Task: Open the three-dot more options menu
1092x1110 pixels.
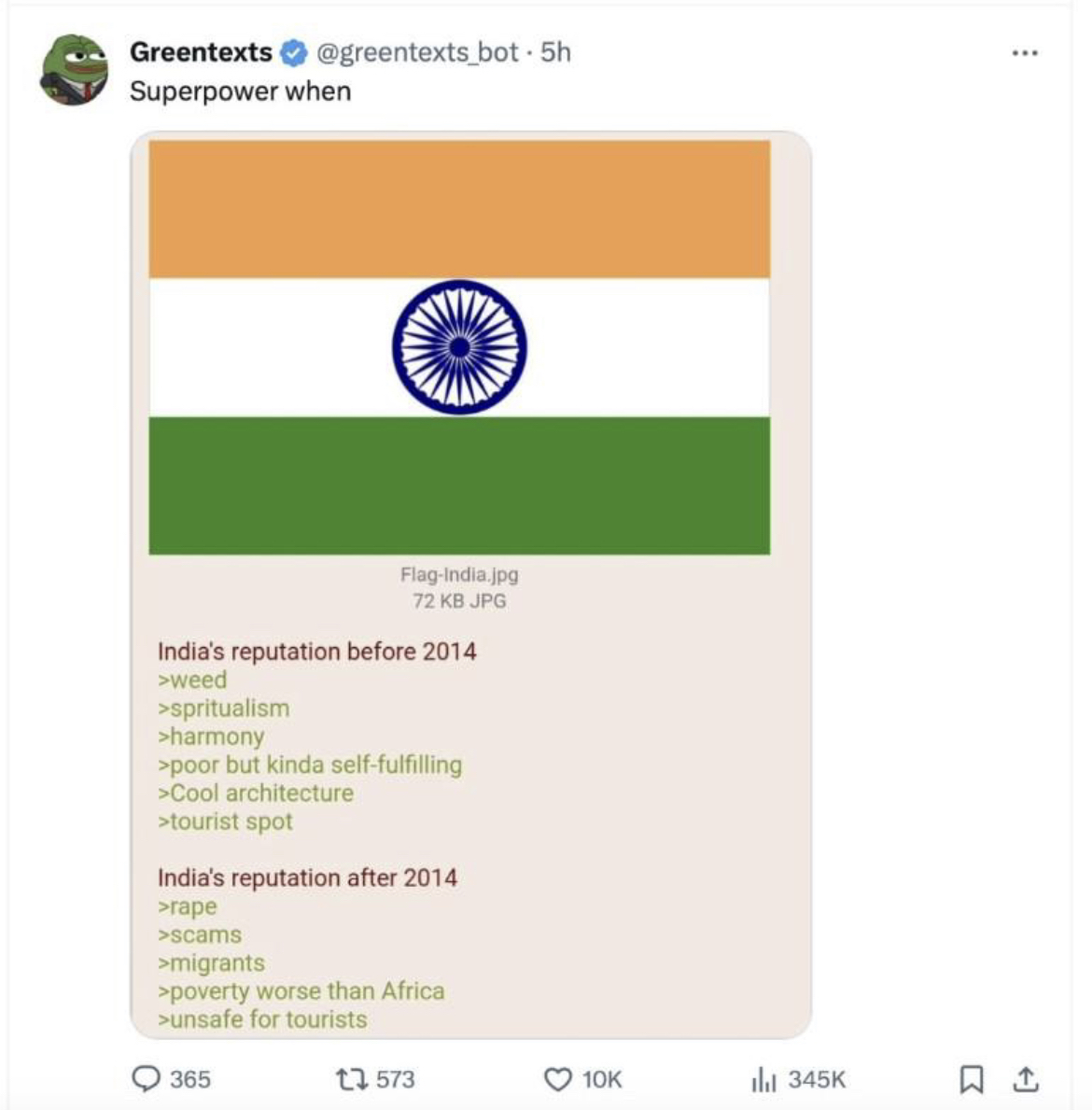Action: tap(1024, 53)
